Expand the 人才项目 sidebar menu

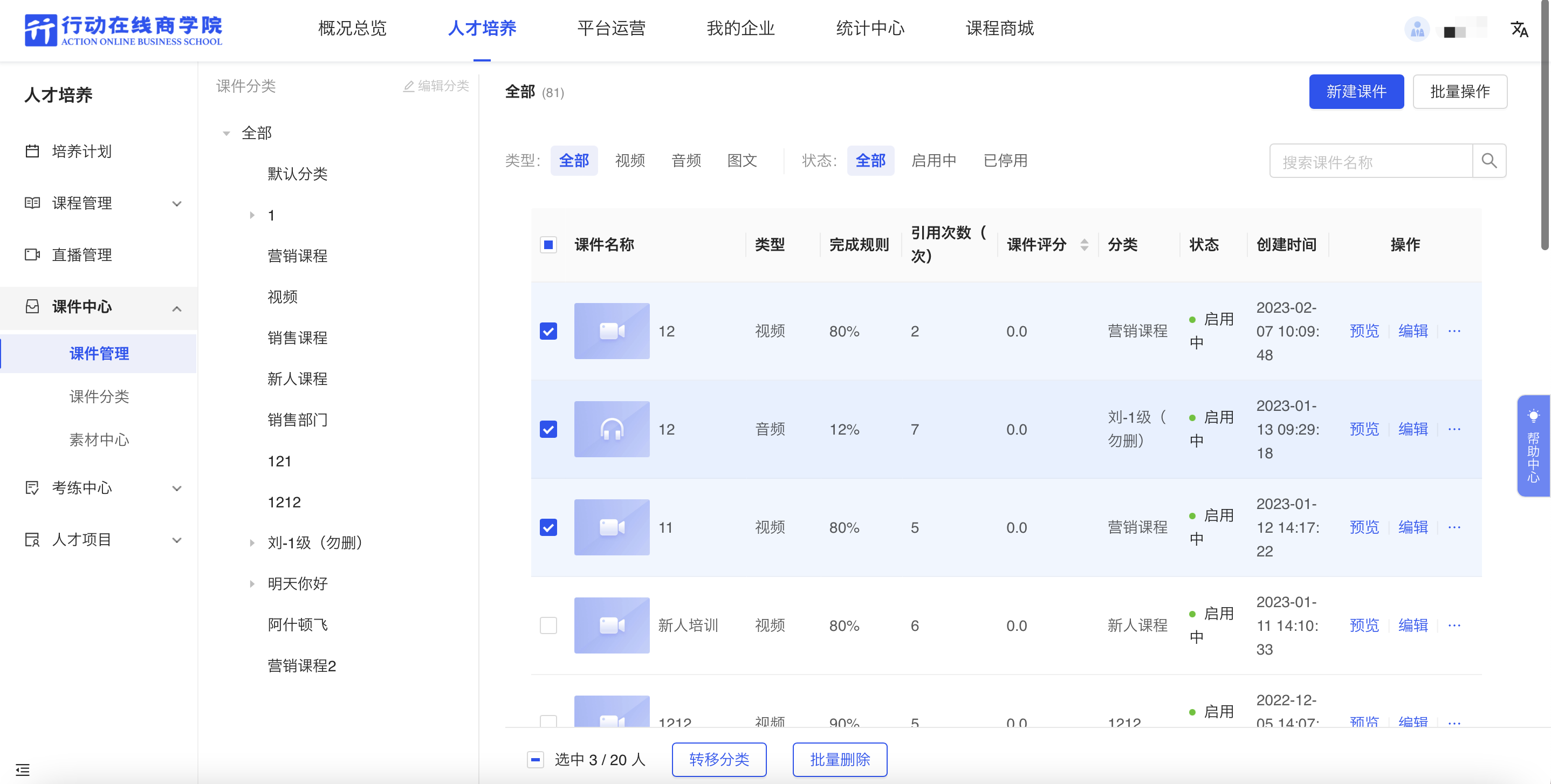176,540
